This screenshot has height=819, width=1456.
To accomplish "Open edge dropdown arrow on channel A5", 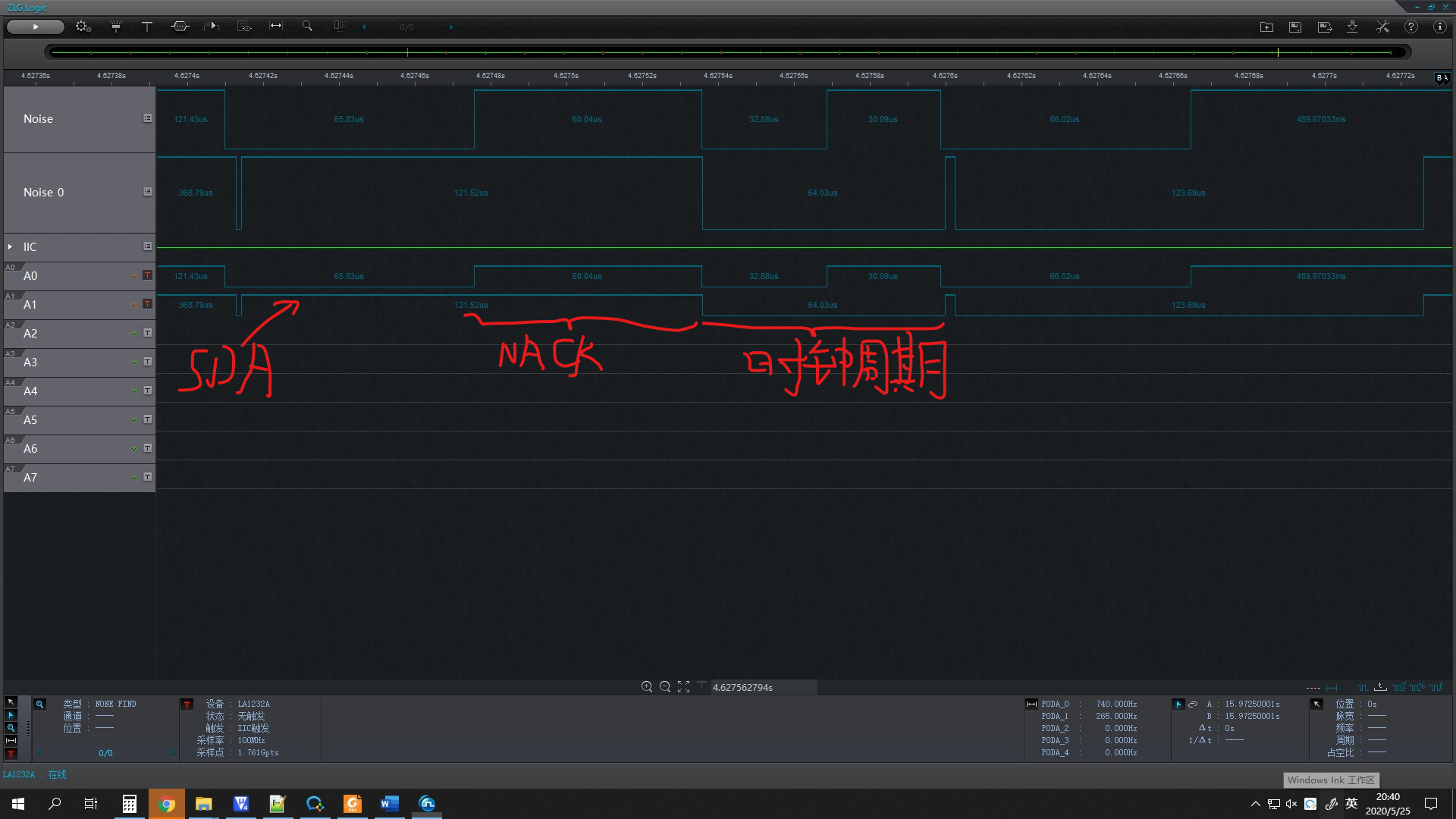I will click(134, 420).
